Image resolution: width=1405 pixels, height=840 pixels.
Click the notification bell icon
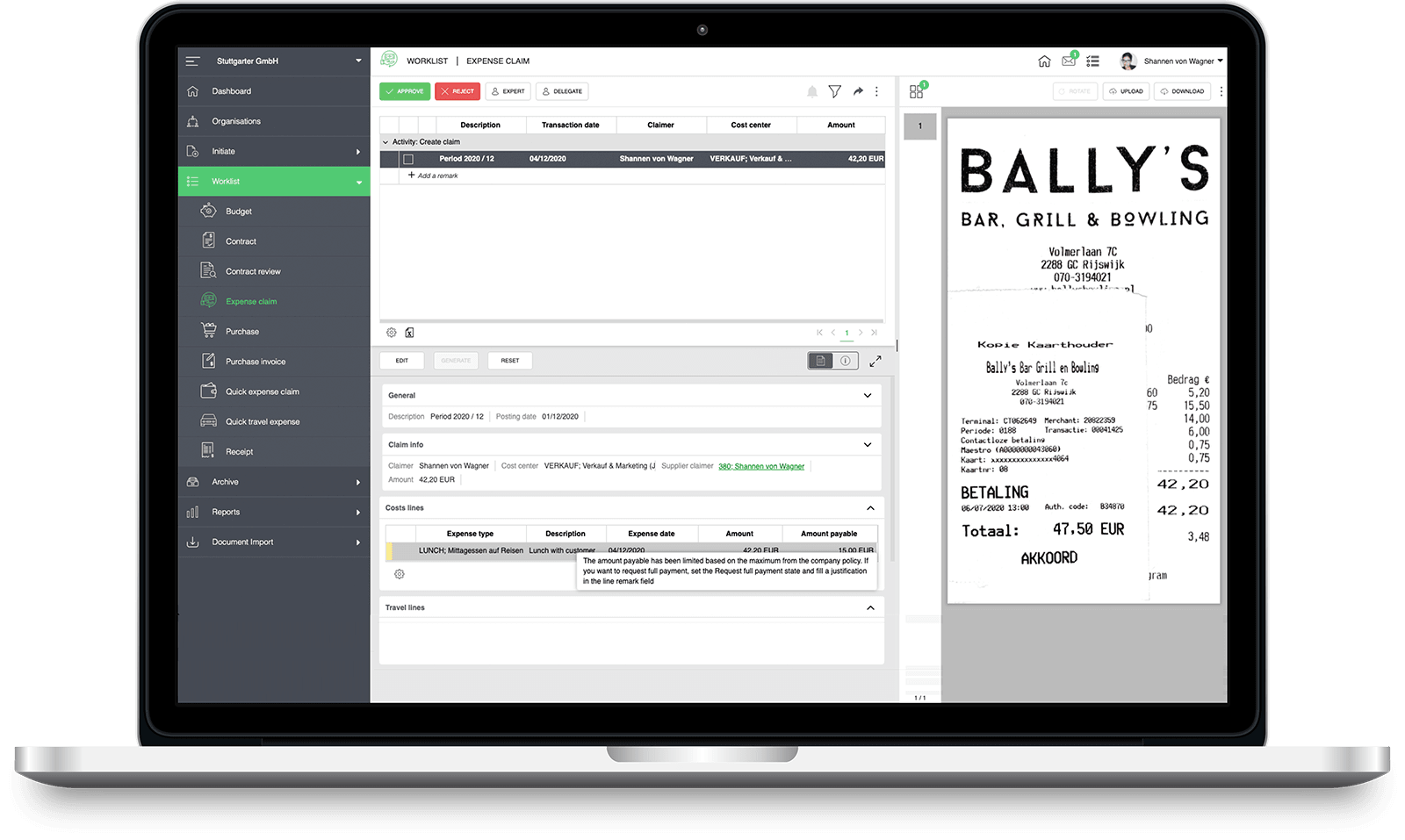[812, 91]
